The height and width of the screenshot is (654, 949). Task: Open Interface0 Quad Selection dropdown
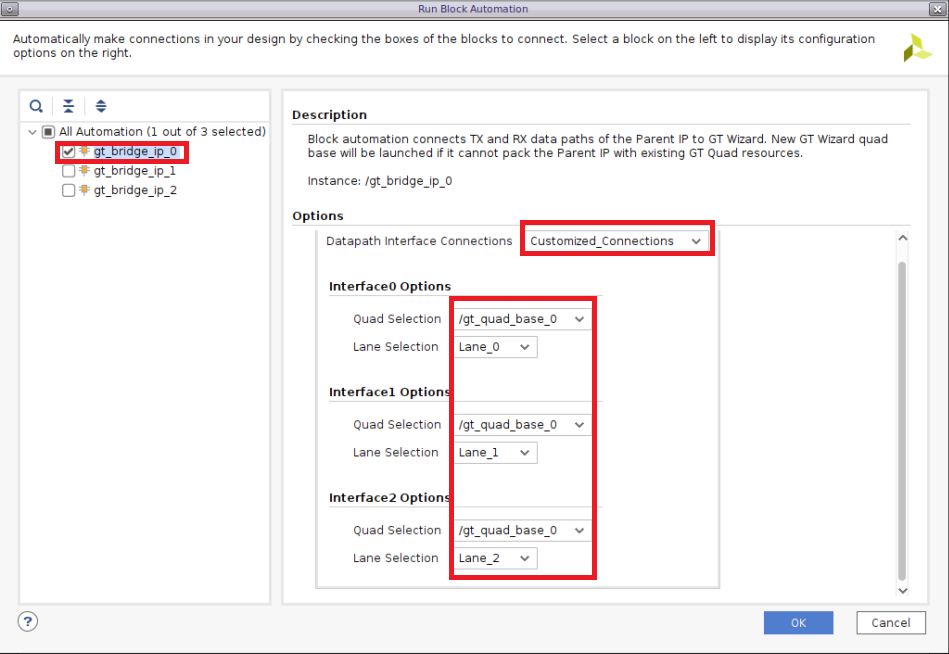(x=521, y=319)
